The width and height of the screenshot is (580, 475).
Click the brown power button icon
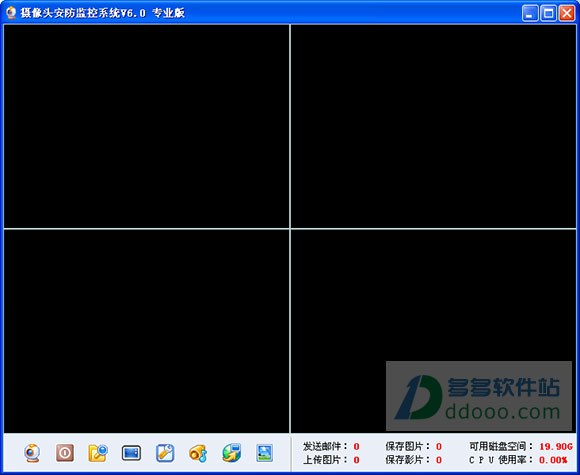pyautogui.click(x=65, y=453)
